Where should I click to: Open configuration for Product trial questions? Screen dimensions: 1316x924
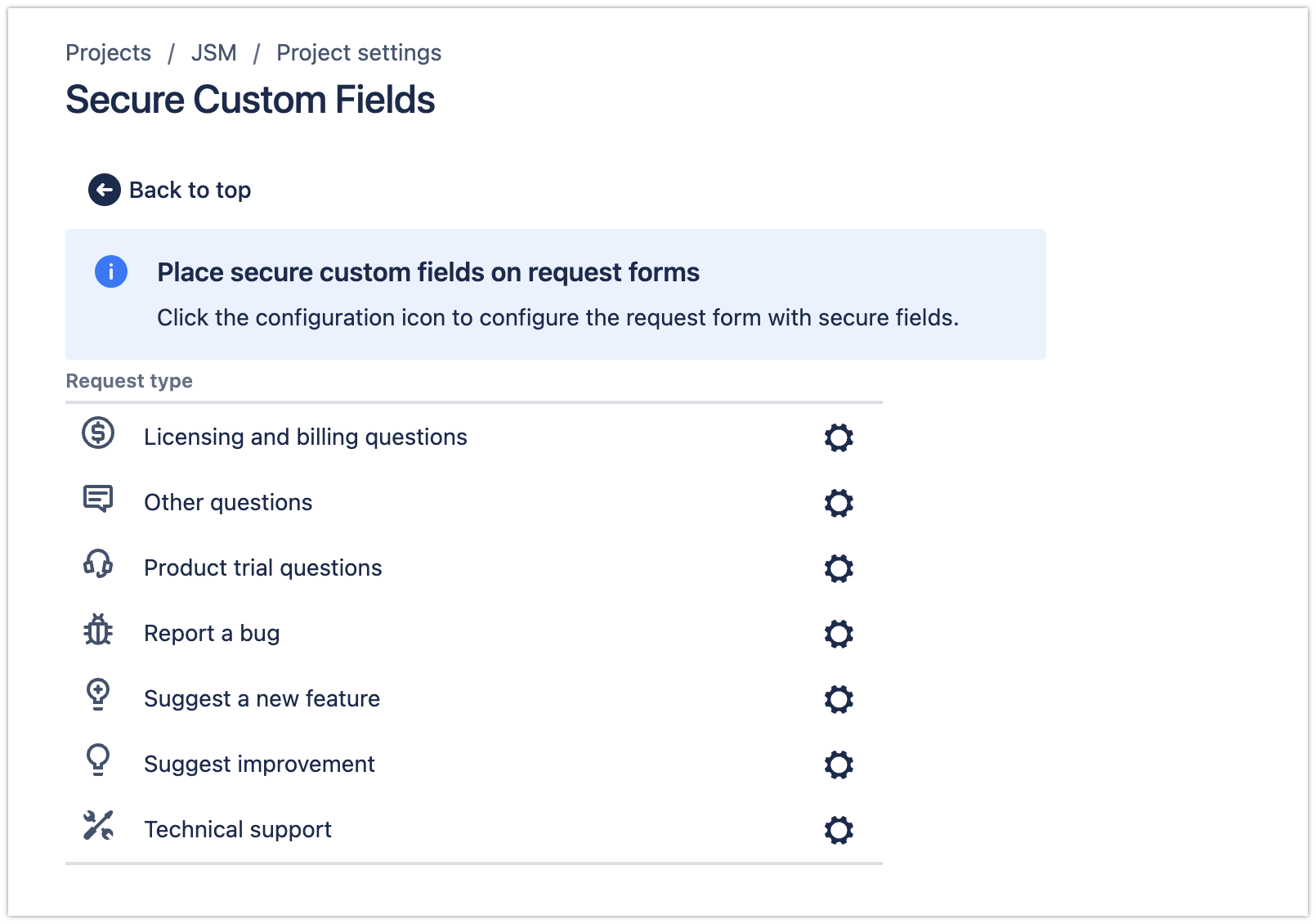839,568
